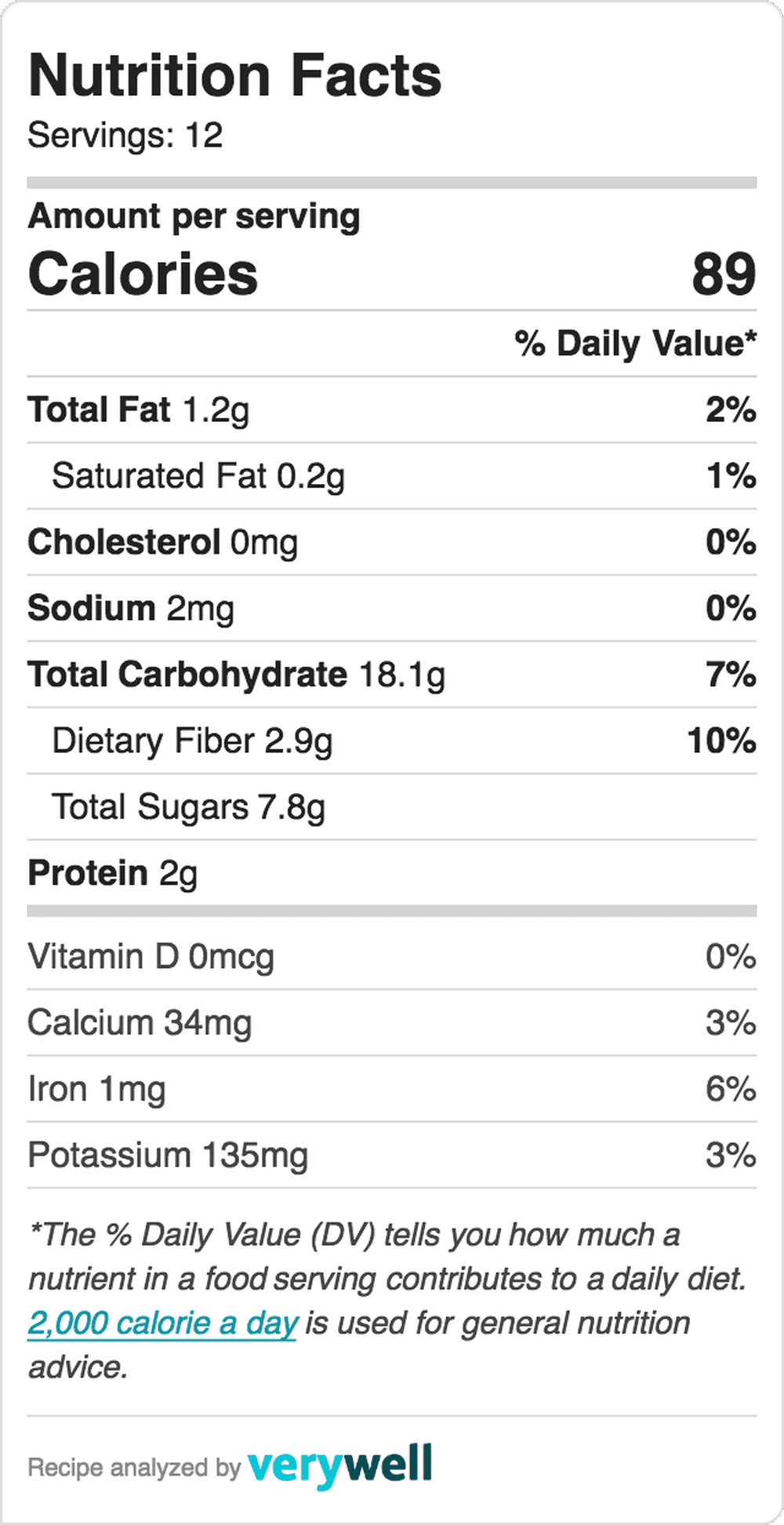Click the Servings: 12 text
This screenshot has width=784, height=1525.
tap(125, 135)
